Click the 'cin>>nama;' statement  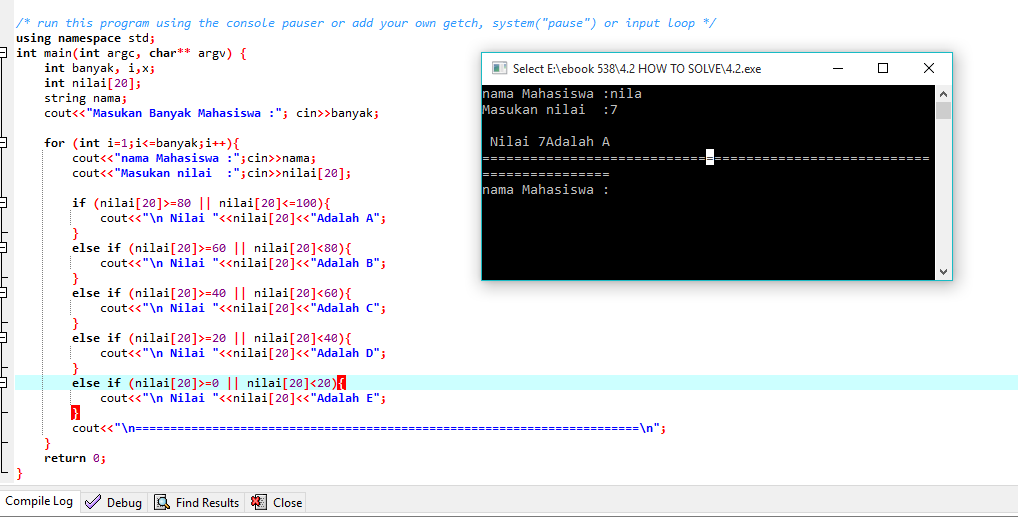[x=282, y=158]
